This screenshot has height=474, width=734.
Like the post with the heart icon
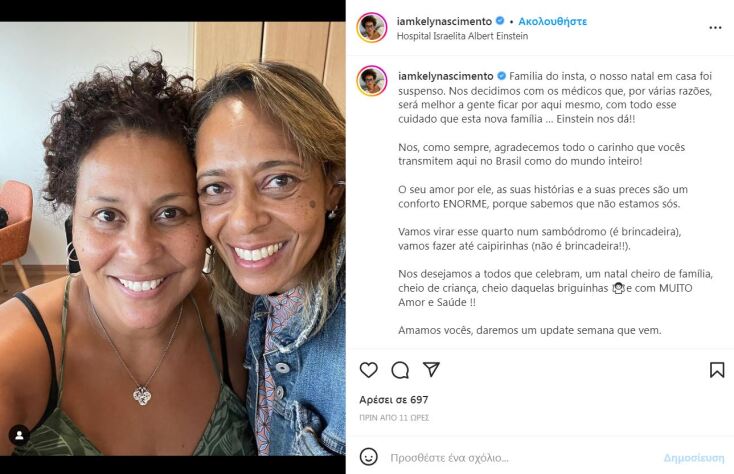pos(368,370)
